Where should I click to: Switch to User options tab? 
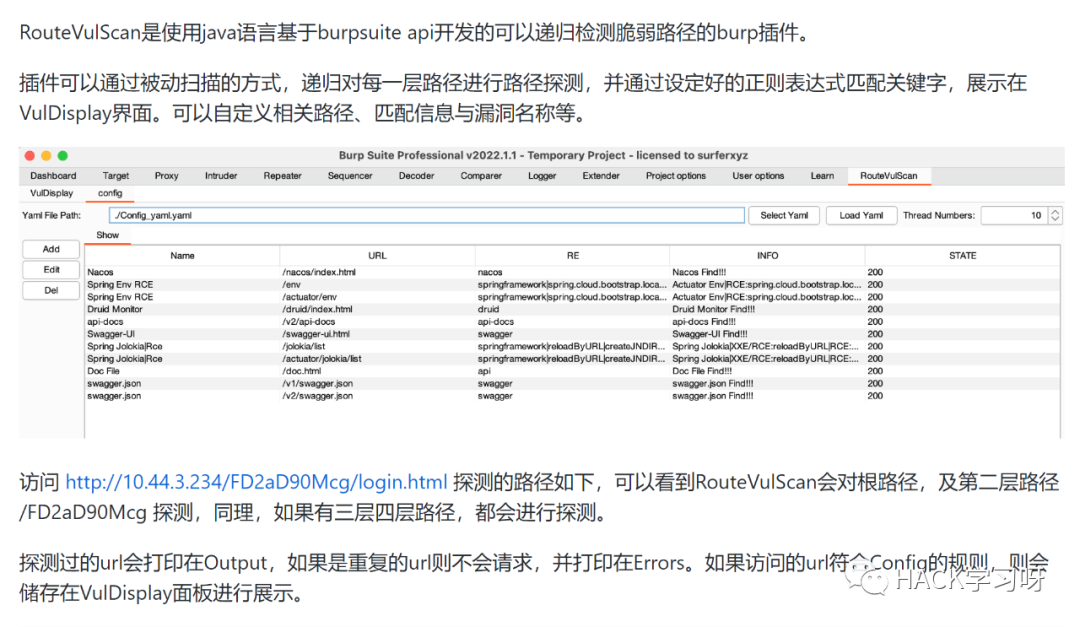tap(758, 176)
